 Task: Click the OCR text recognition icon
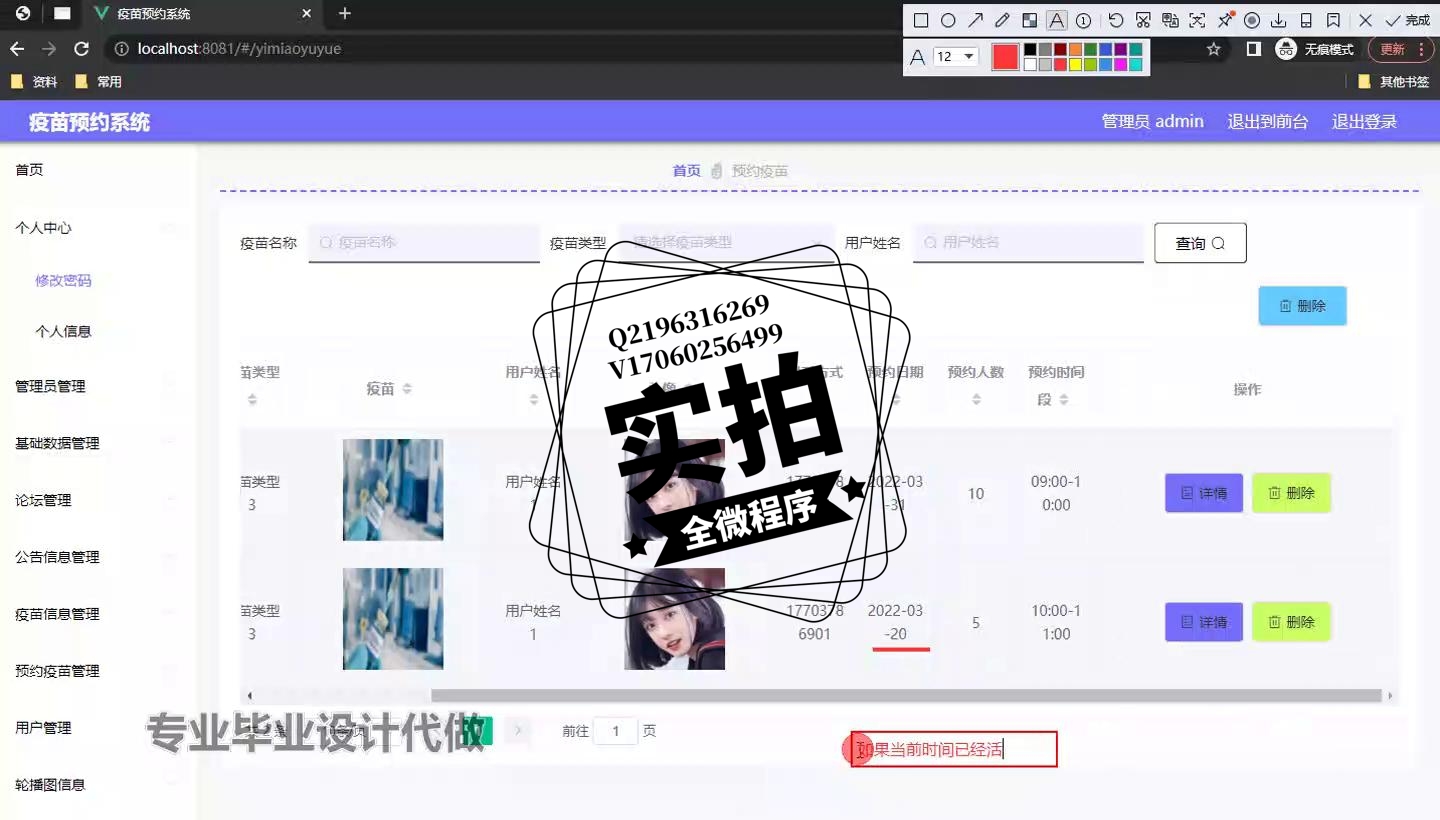coord(1197,21)
